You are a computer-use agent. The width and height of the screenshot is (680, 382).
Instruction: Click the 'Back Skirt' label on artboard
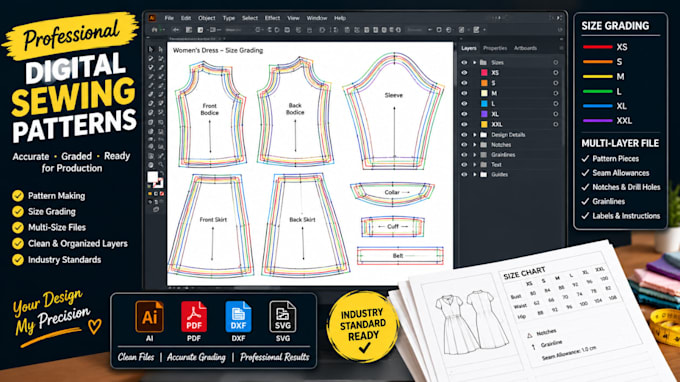(302, 220)
